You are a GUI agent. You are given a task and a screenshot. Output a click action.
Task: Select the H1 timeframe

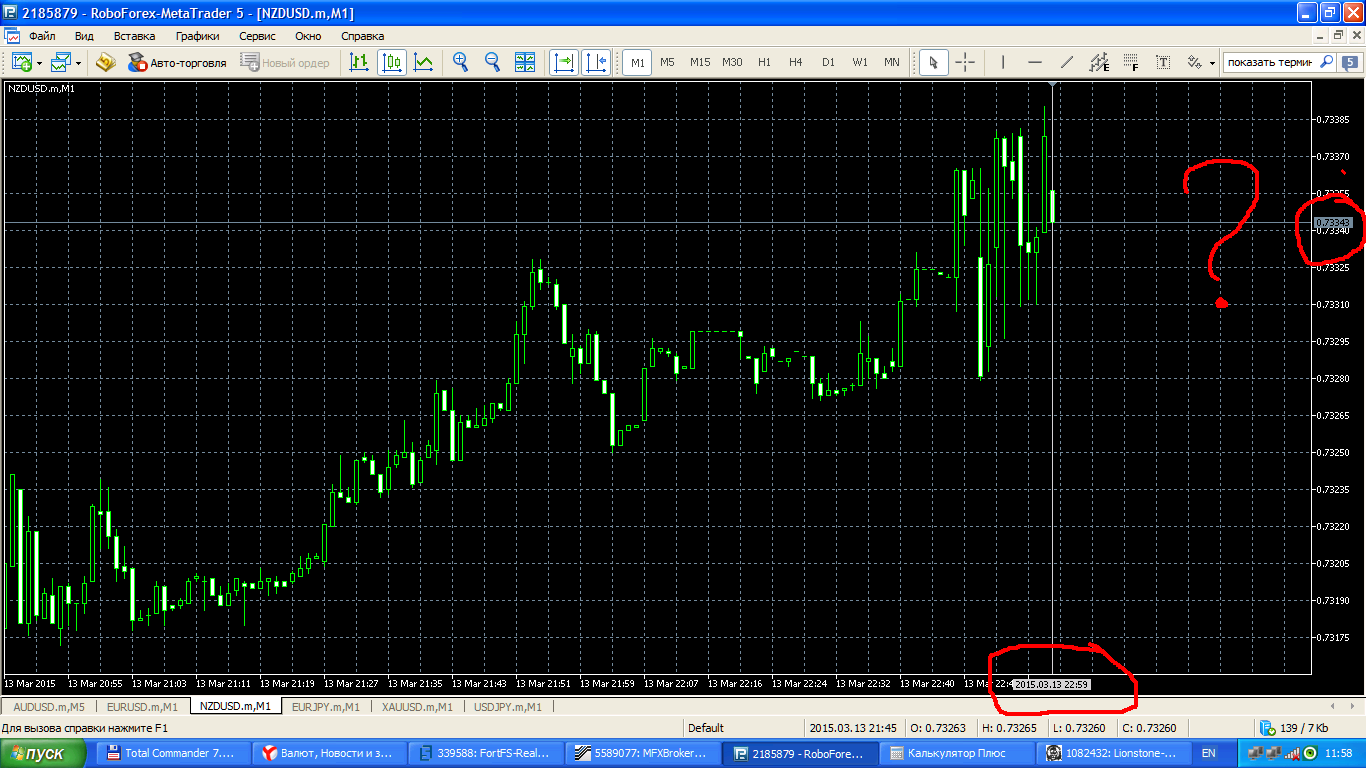coord(764,62)
